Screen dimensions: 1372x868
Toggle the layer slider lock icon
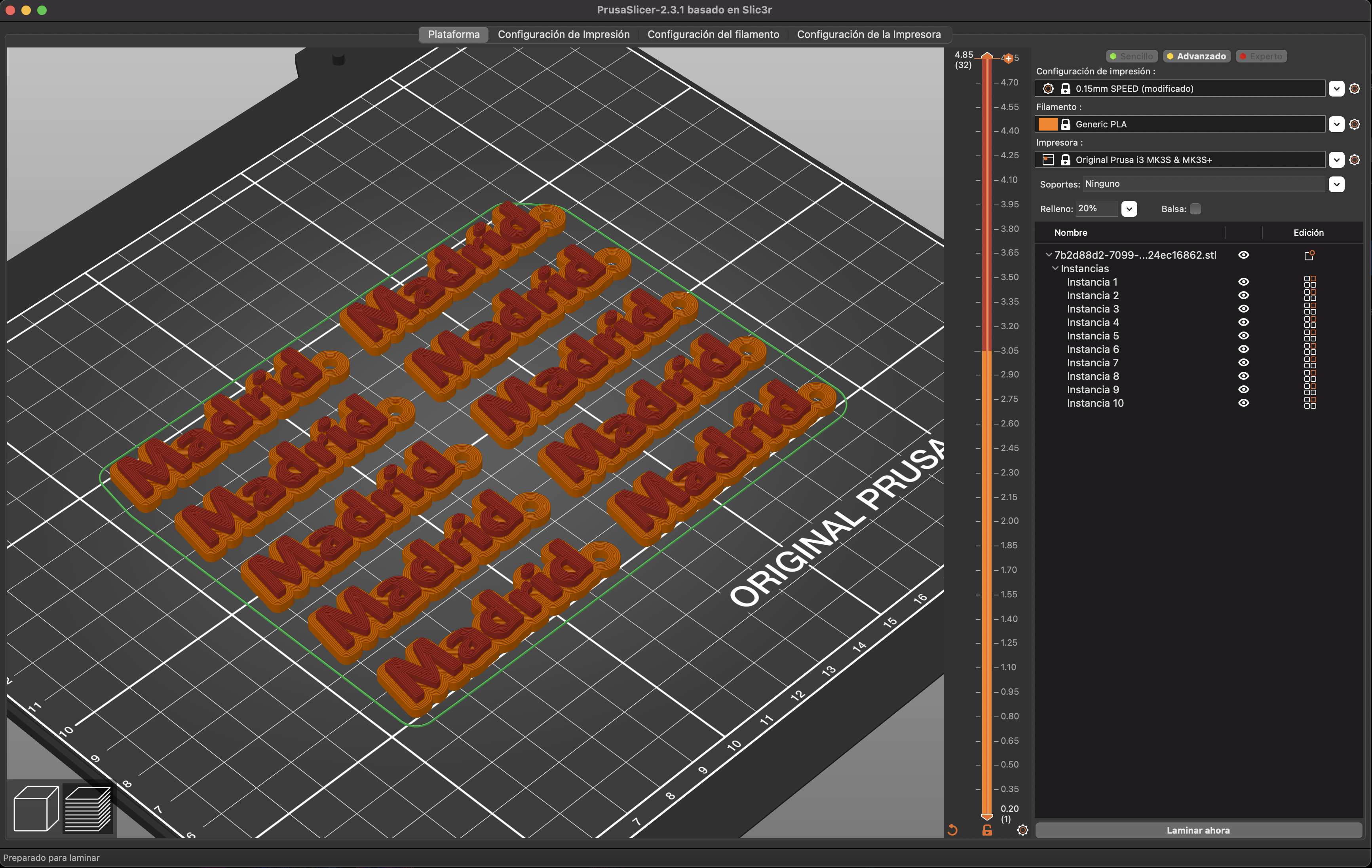[987, 830]
